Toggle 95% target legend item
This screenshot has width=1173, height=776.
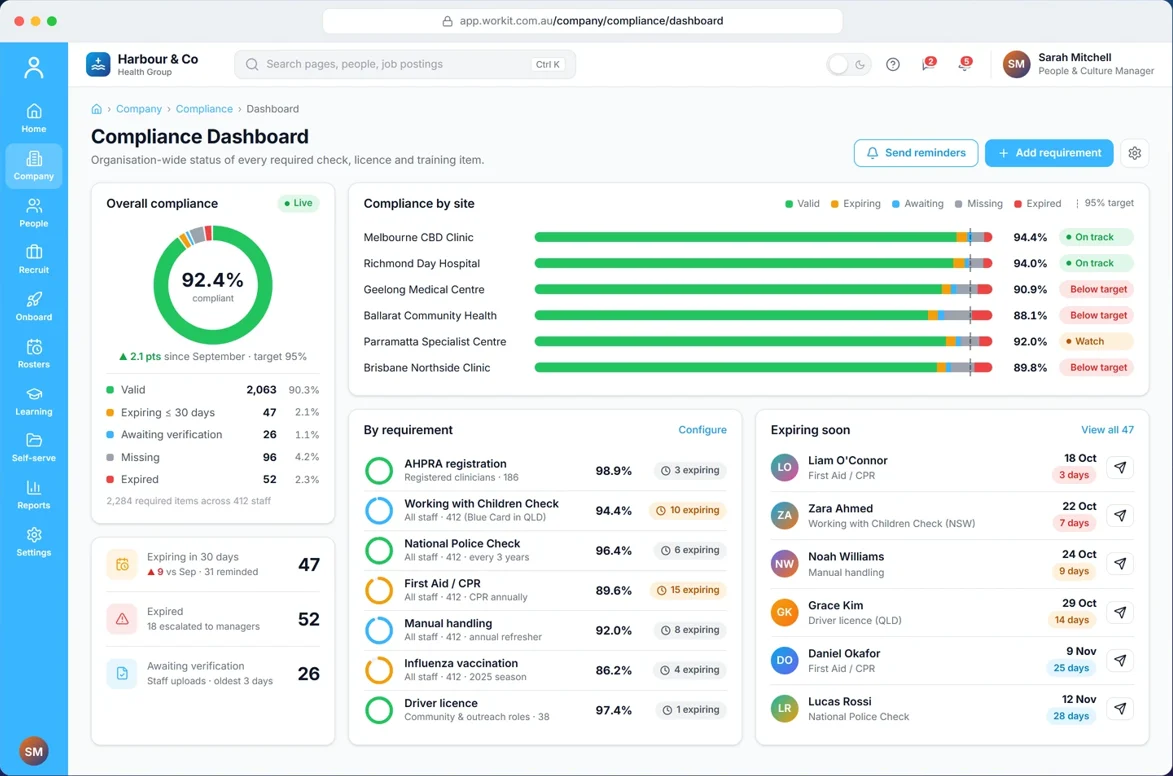(1105, 204)
